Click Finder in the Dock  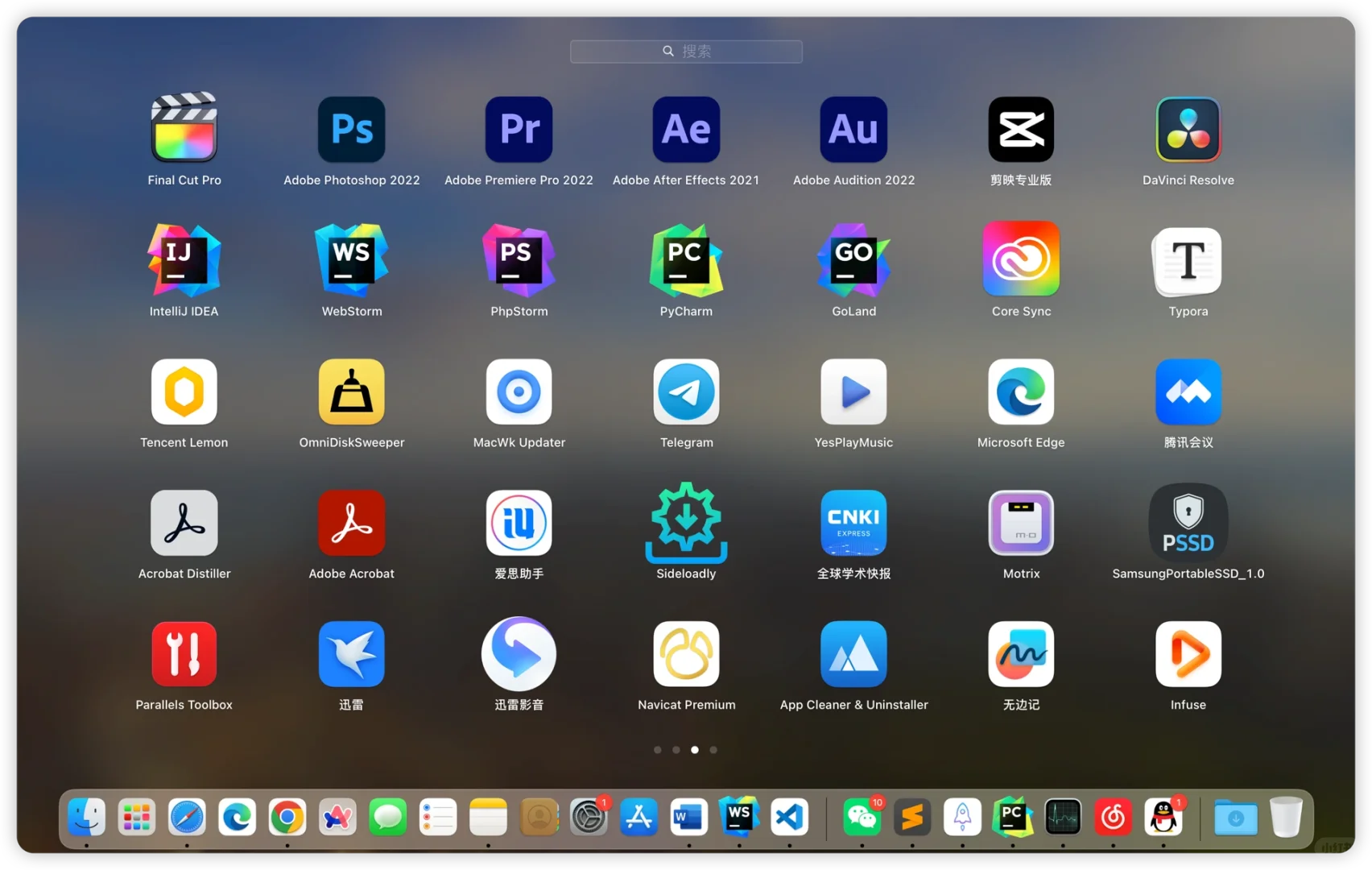pyautogui.click(x=86, y=818)
